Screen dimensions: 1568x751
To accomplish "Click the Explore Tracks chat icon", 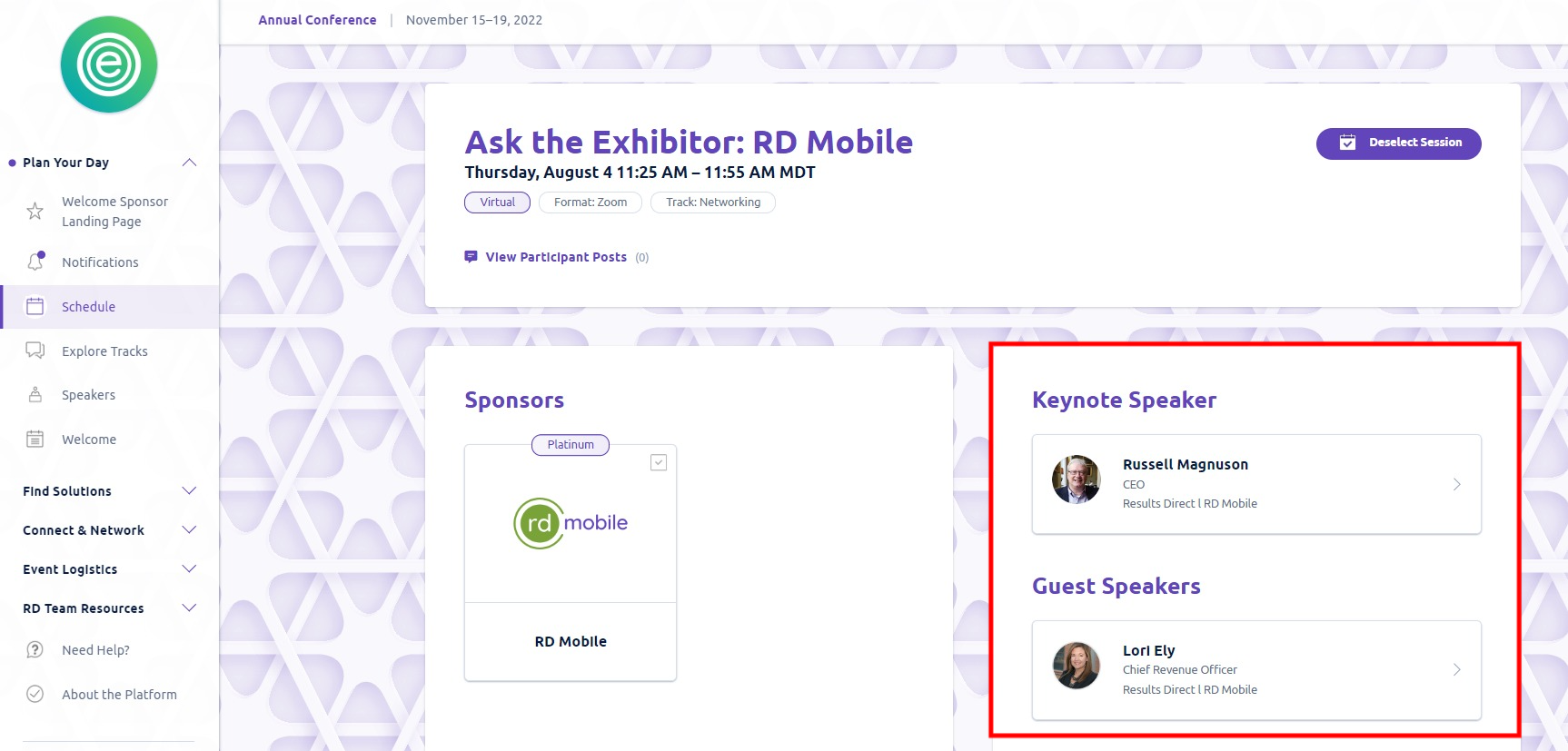I will click(35, 351).
